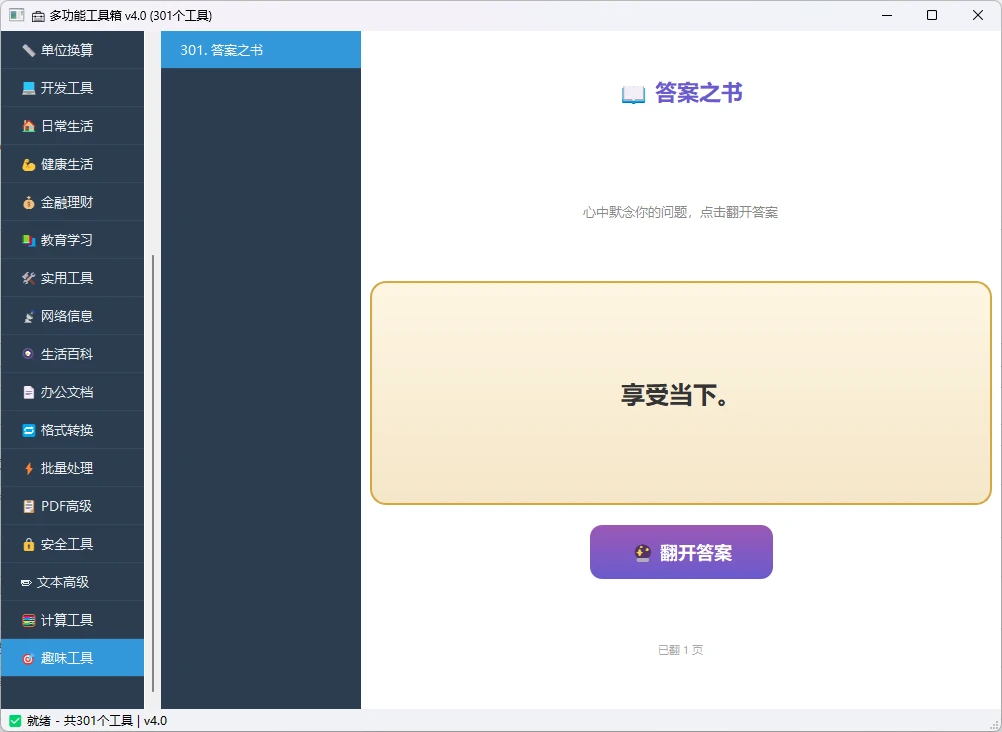Open the 网络信息 category
The width and height of the screenshot is (1002, 732).
[72, 316]
